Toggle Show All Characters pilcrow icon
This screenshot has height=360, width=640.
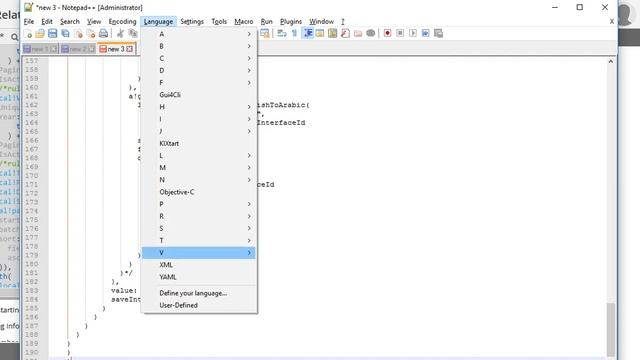click(x=294, y=33)
